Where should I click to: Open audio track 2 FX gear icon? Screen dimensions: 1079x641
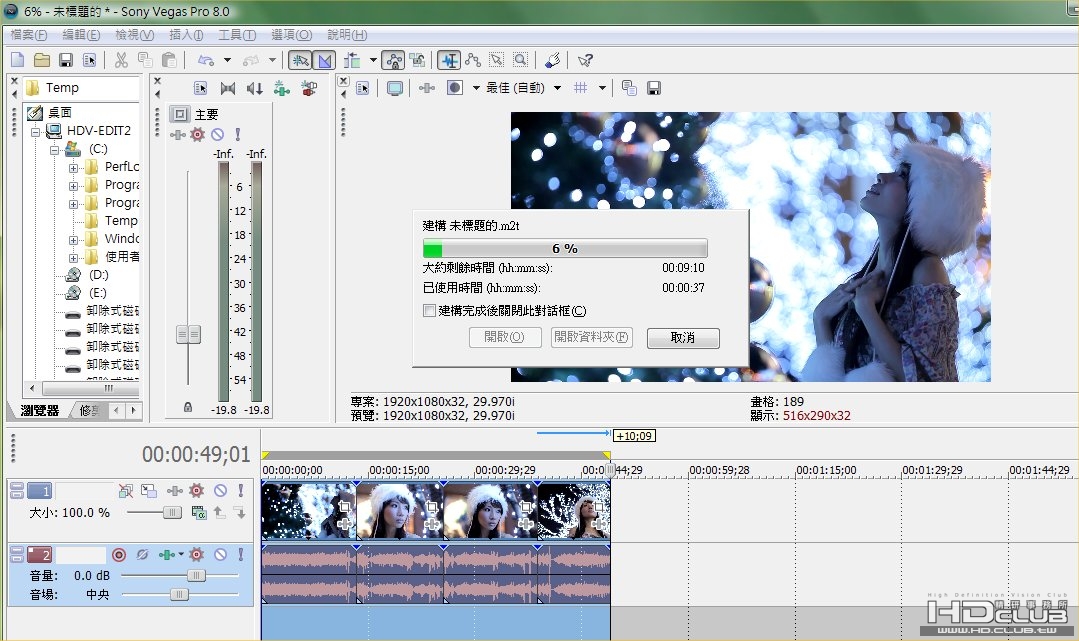pyautogui.click(x=197, y=554)
